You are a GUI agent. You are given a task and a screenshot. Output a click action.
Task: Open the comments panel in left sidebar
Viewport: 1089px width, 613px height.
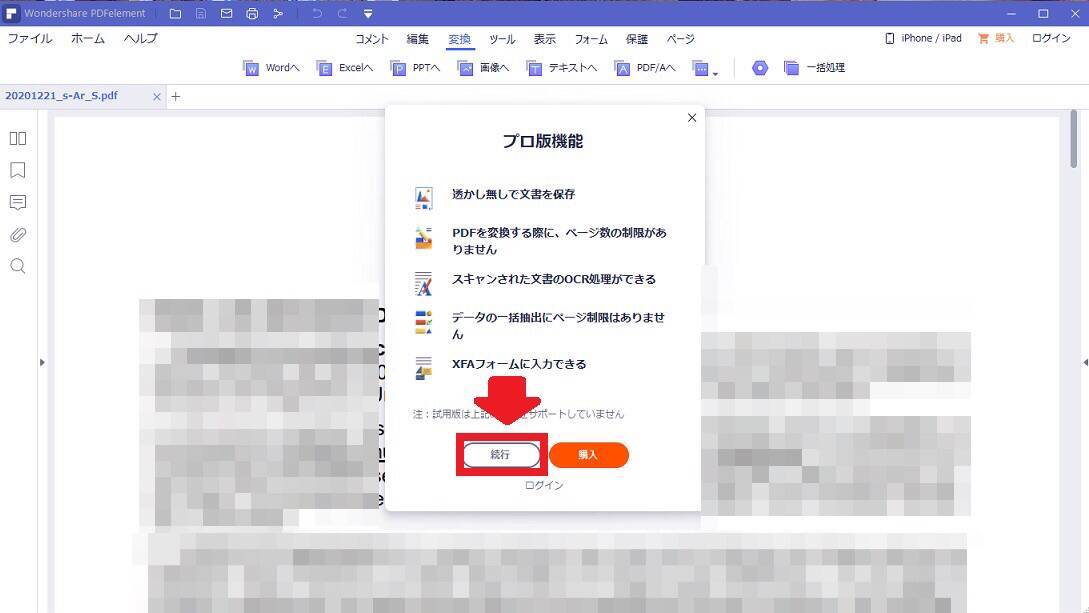(18, 202)
